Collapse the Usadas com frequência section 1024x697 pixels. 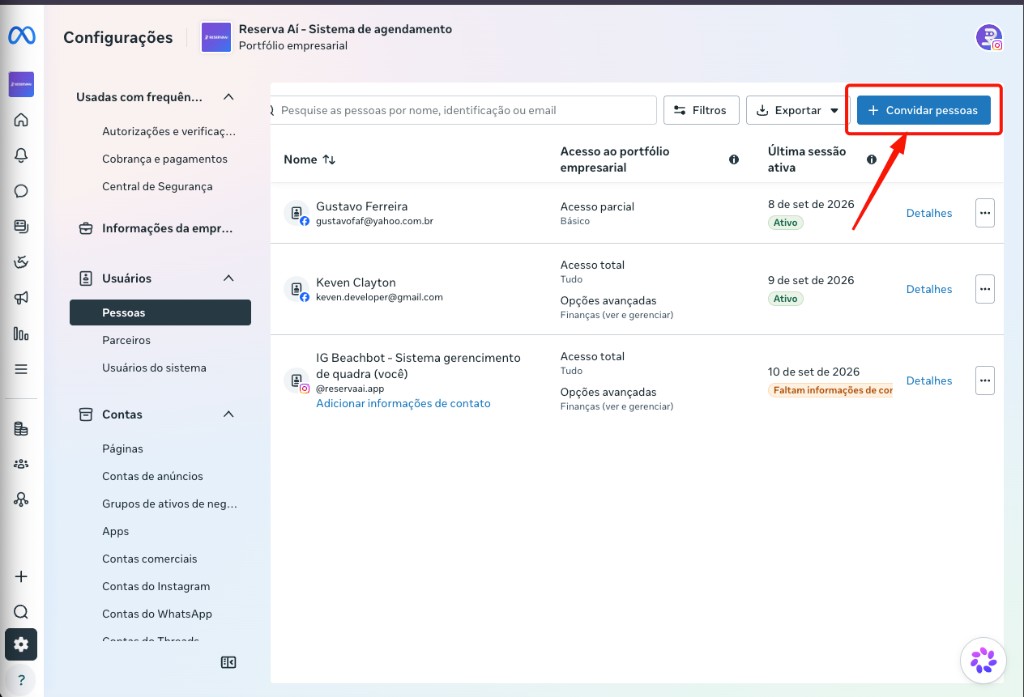(229, 97)
